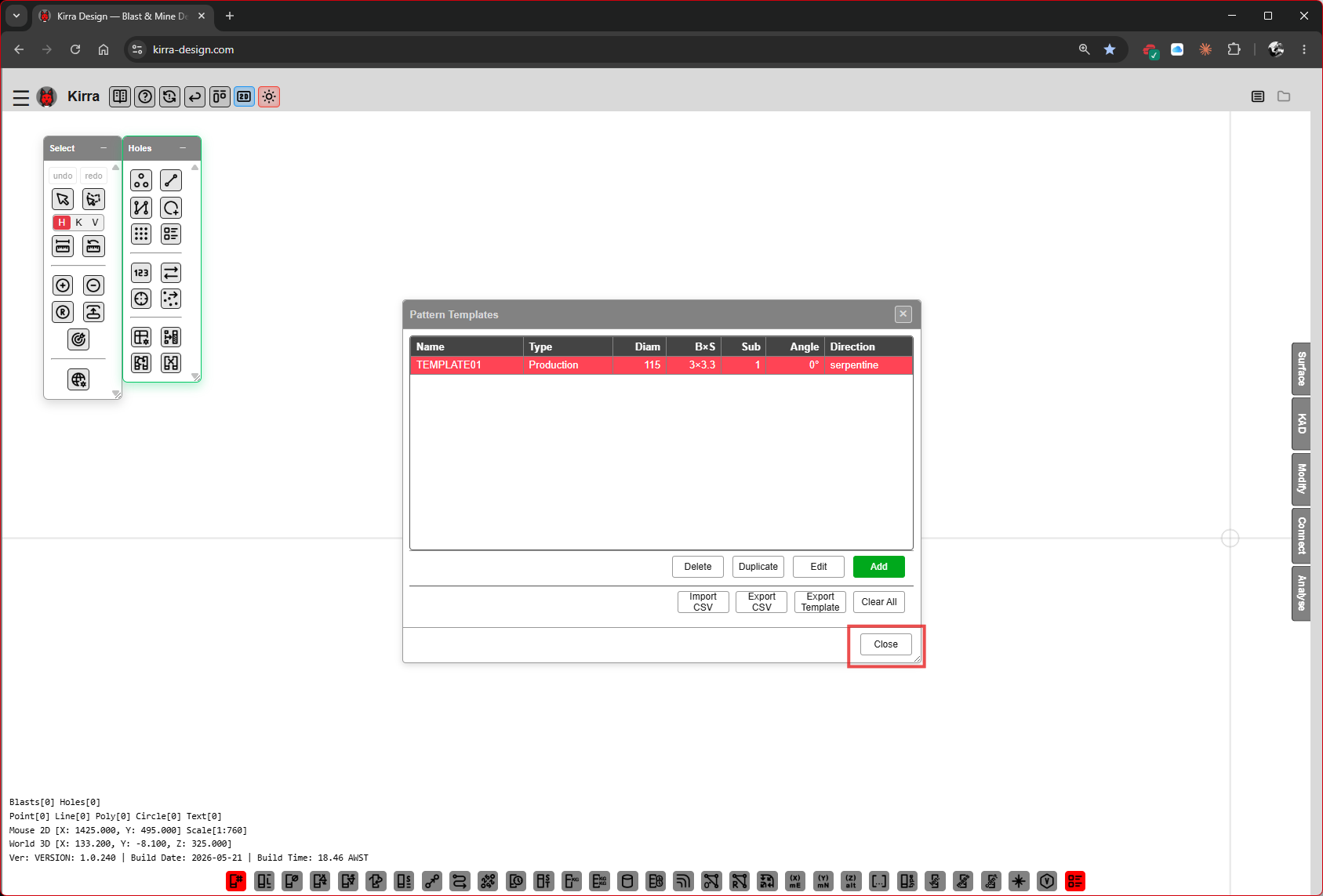Screen dimensions: 1323x896
Task: Click the Diam column header
Action: (x=639, y=346)
